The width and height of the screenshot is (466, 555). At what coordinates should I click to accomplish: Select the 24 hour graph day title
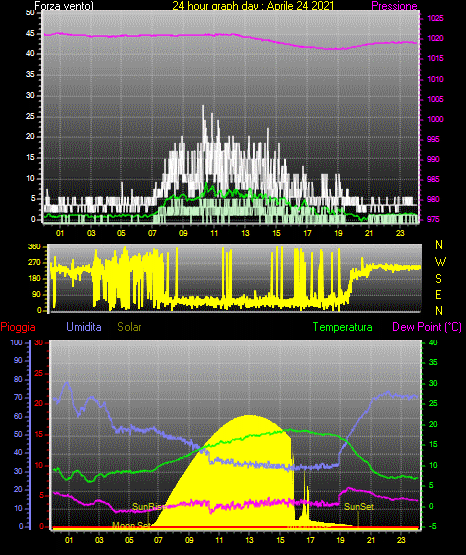point(253,6)
